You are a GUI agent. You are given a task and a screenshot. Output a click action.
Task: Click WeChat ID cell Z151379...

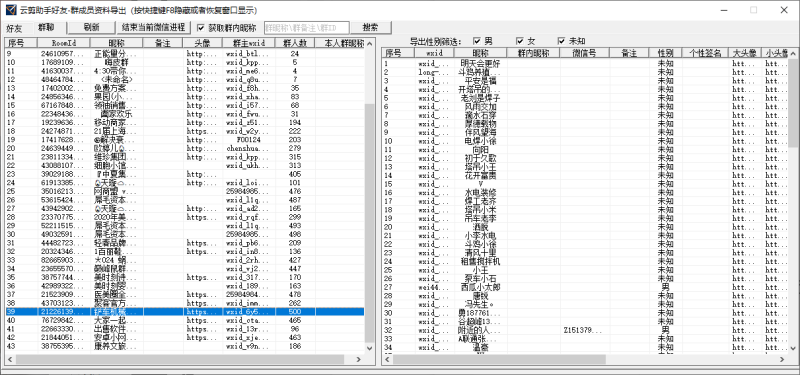[x=584, y=331]
